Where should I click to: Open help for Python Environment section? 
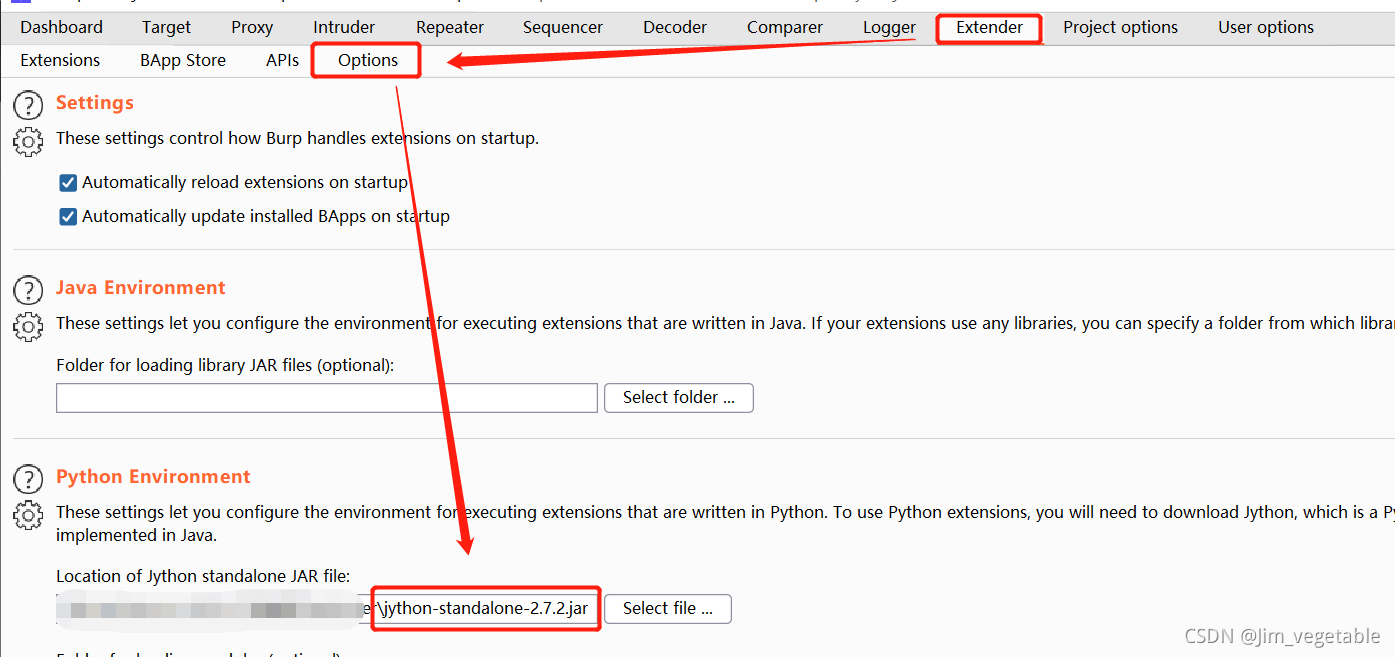click(x=28, y=478)
